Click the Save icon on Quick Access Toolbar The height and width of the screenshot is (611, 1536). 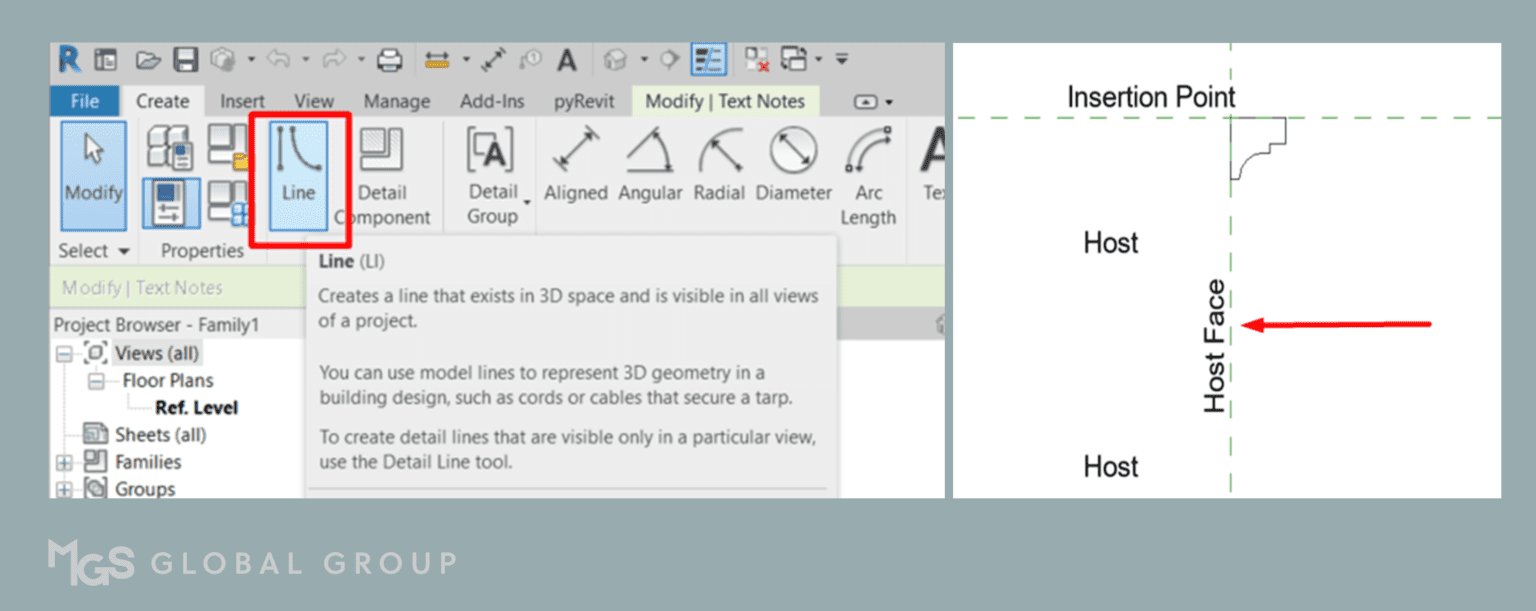(x=186, y=59)
